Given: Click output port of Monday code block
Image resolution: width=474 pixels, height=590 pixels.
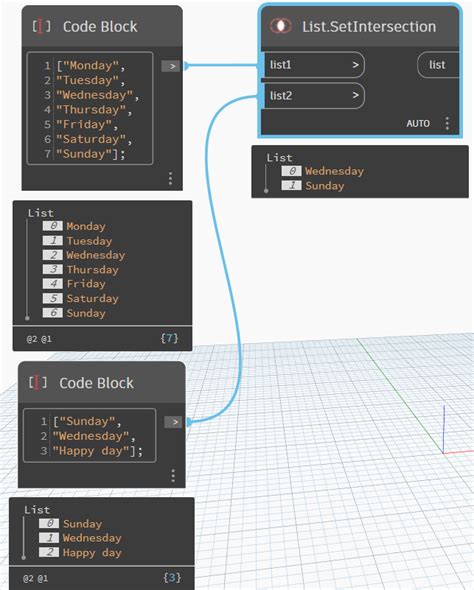Looking at the screenshot, I should (x=172, y=66).
